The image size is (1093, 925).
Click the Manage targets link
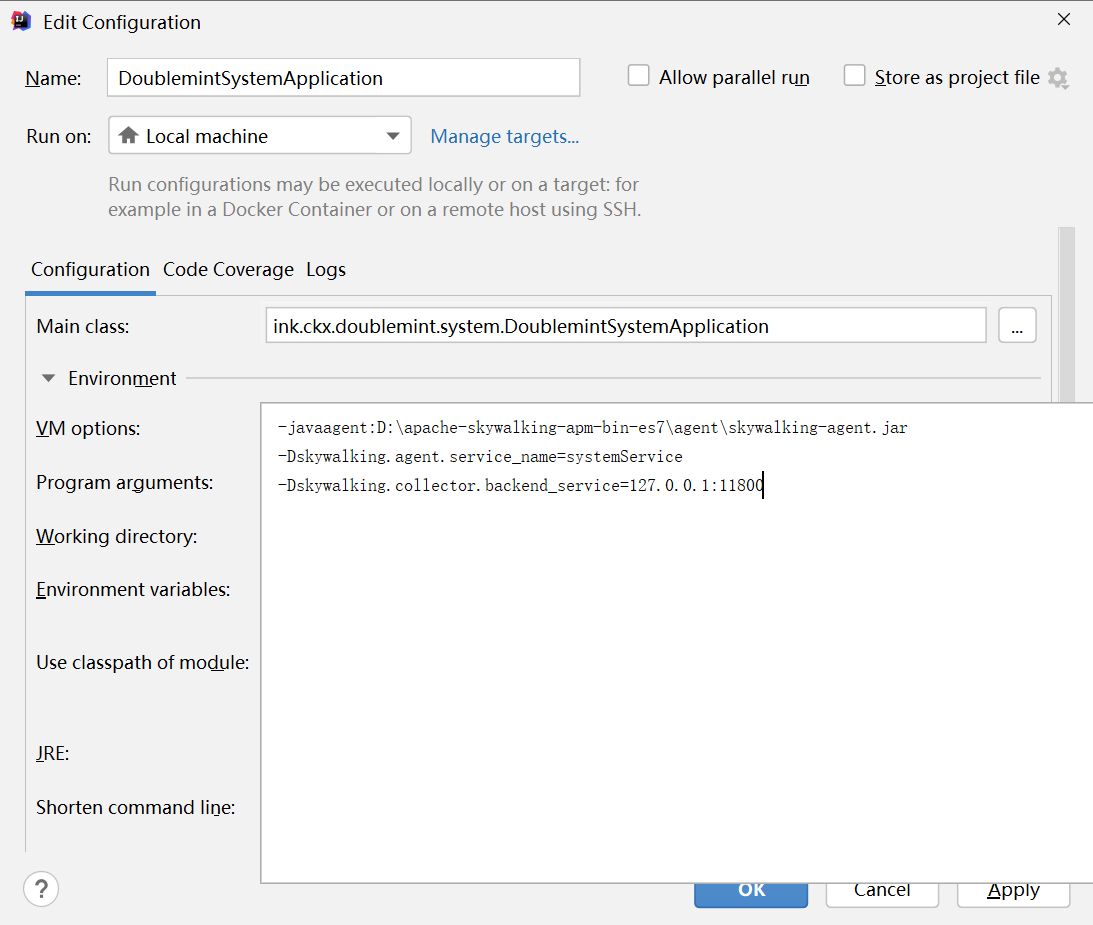504,136
